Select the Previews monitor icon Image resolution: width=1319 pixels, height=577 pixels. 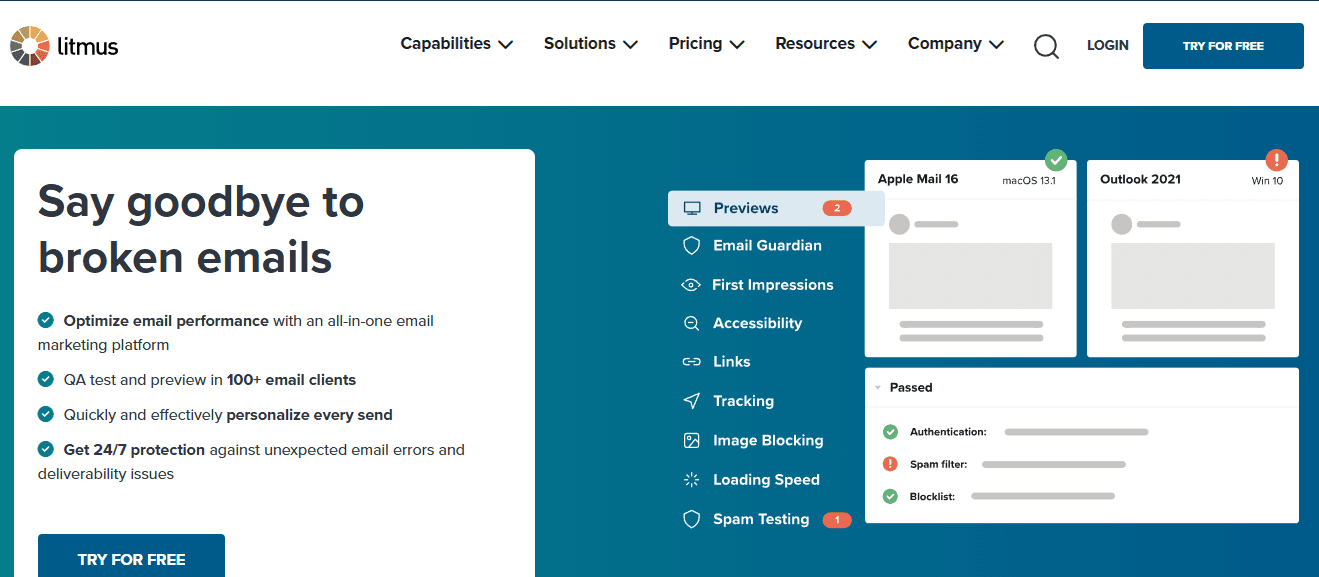pyautogui.click(x=692, y=208)
